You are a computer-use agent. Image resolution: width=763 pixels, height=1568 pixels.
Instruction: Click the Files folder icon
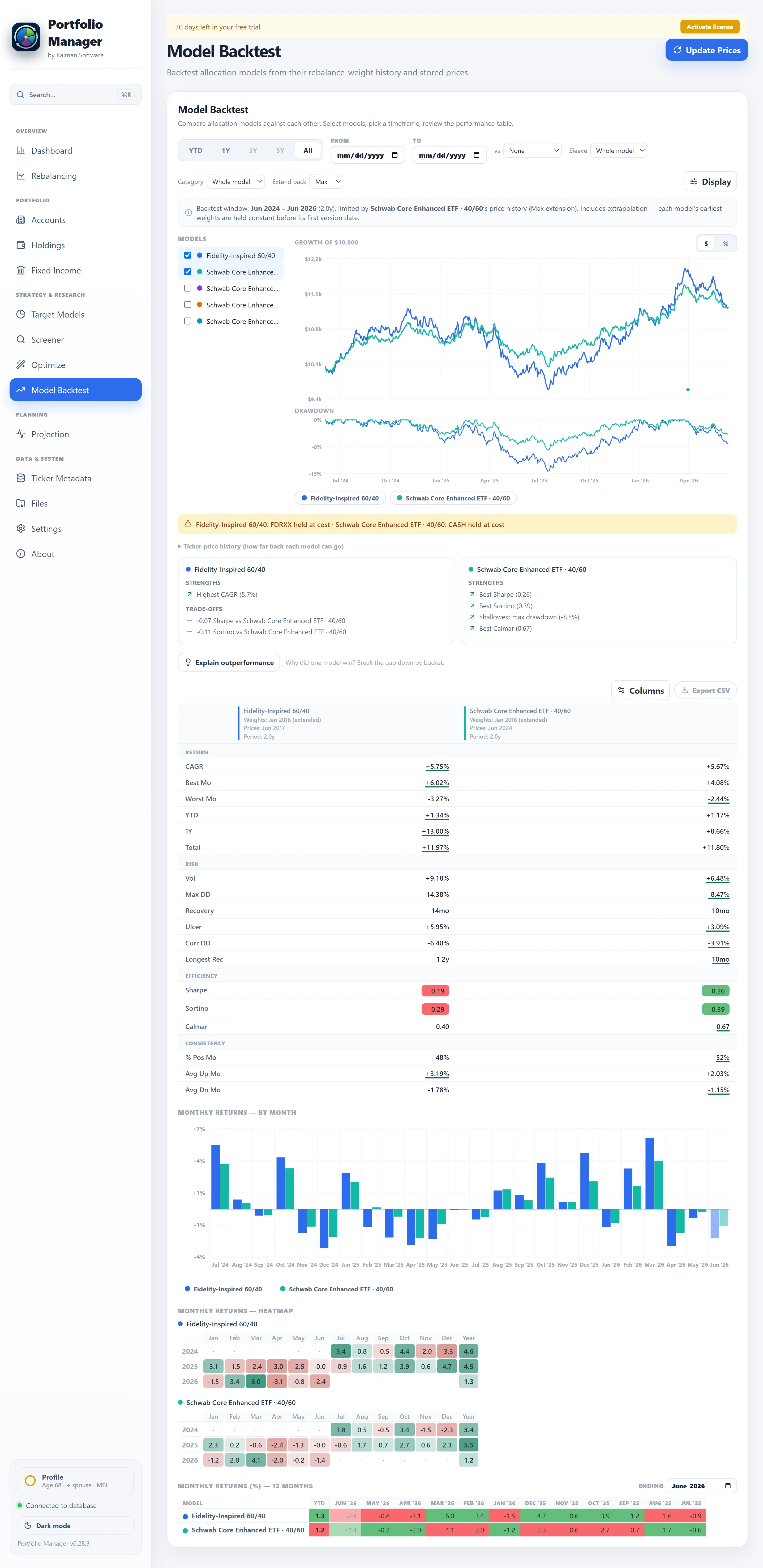[x=21, y=503]
